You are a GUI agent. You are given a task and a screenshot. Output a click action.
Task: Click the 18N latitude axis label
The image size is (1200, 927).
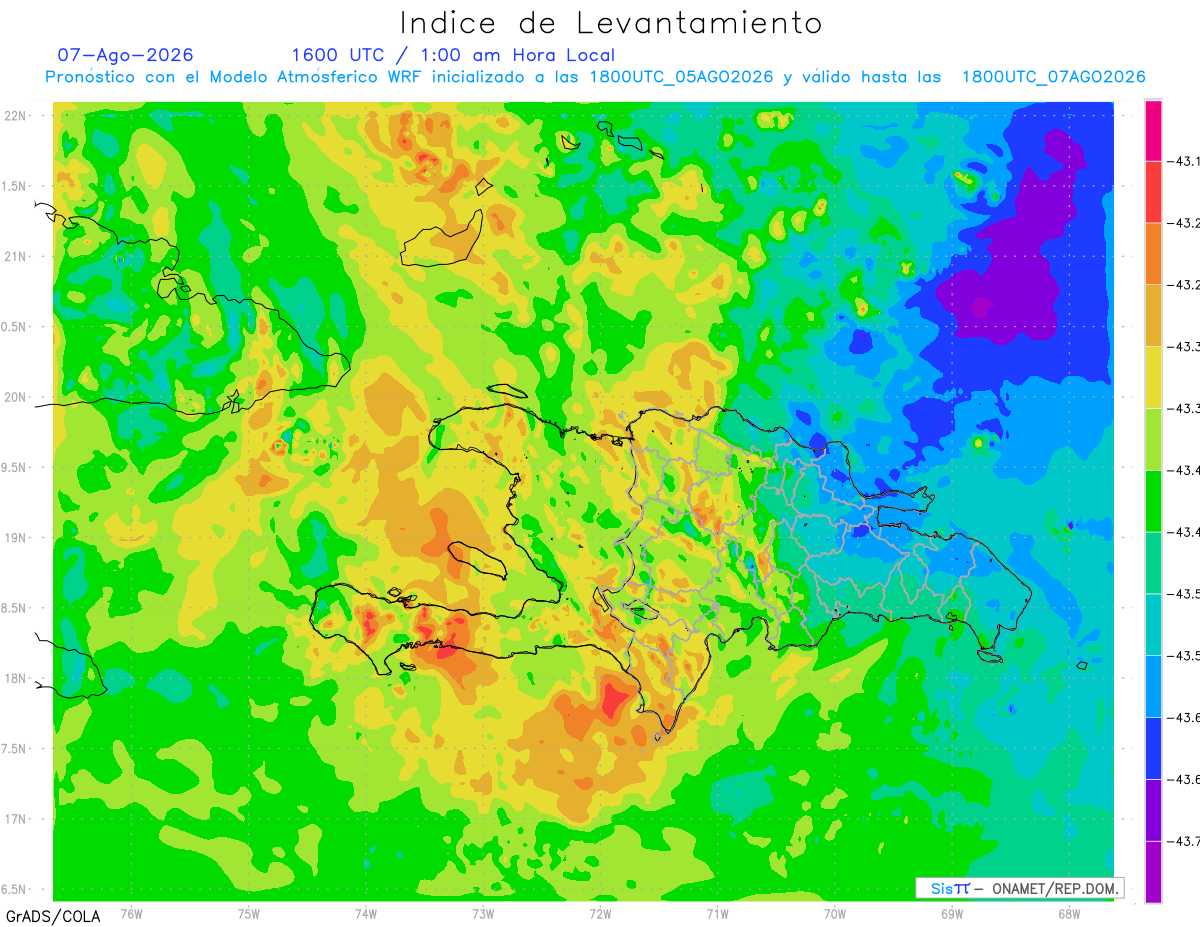click(x=17, y=678)
